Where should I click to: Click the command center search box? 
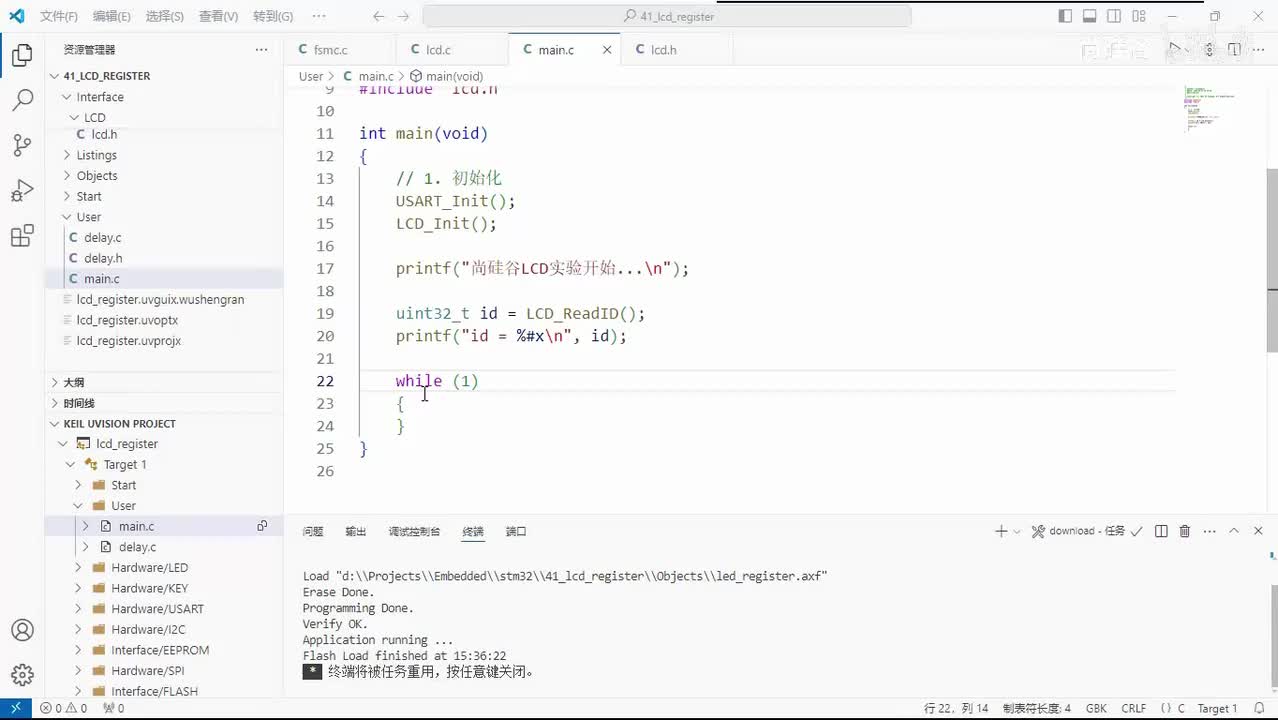click(x=667, y=16)
